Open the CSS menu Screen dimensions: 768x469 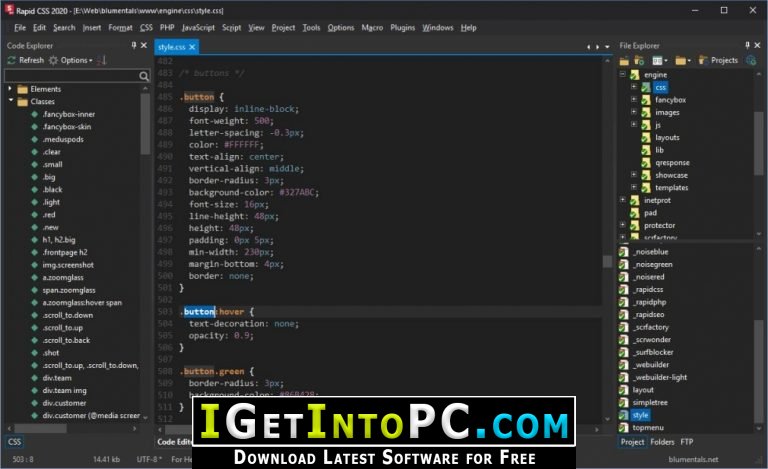[146, 27]
